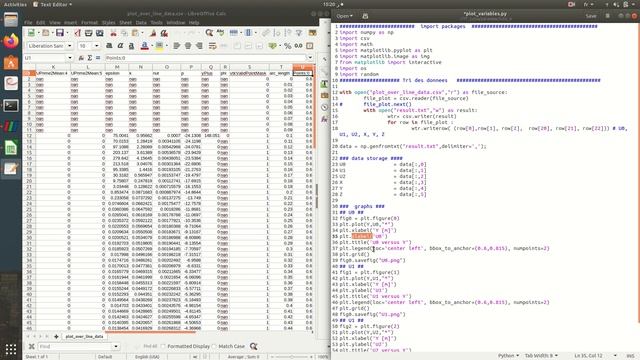Enable the Formatted Display checkbox
The height and width of the screenshot is (360, 640).
coord(163,347)
